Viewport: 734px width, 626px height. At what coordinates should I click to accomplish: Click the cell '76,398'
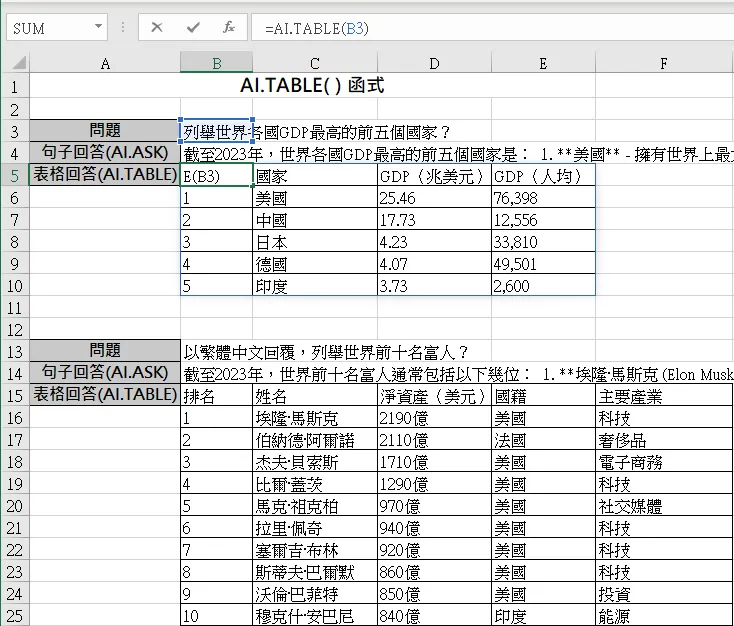tap(543, 198)
